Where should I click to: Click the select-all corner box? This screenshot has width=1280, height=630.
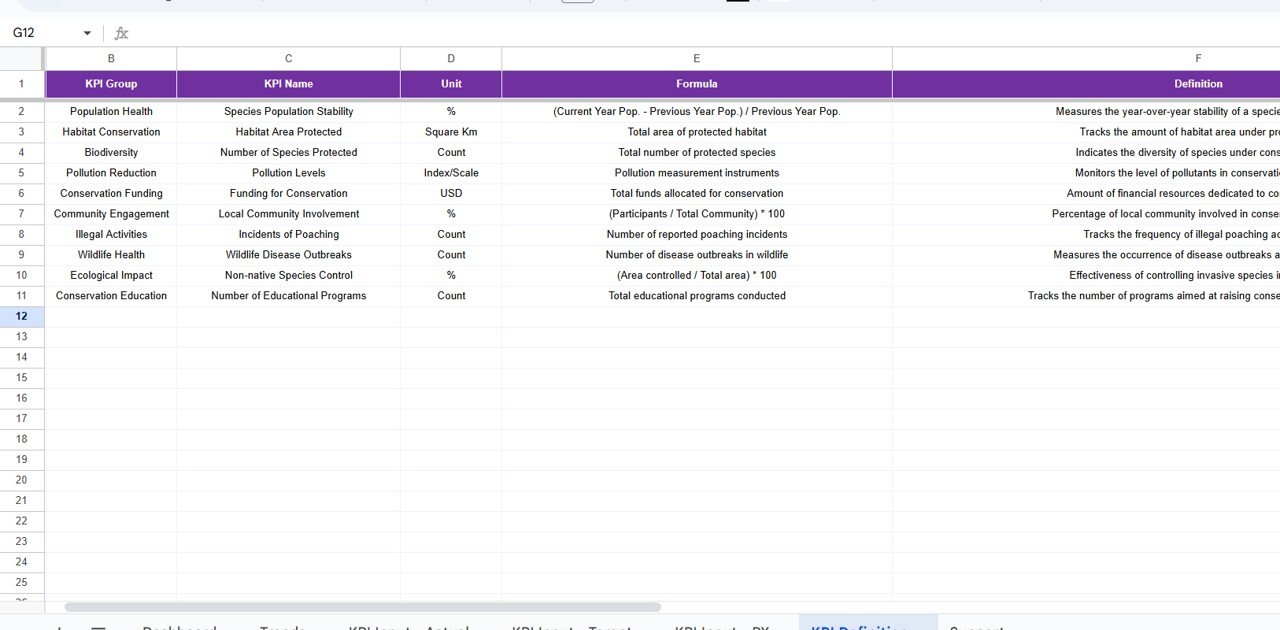point(22,59)
